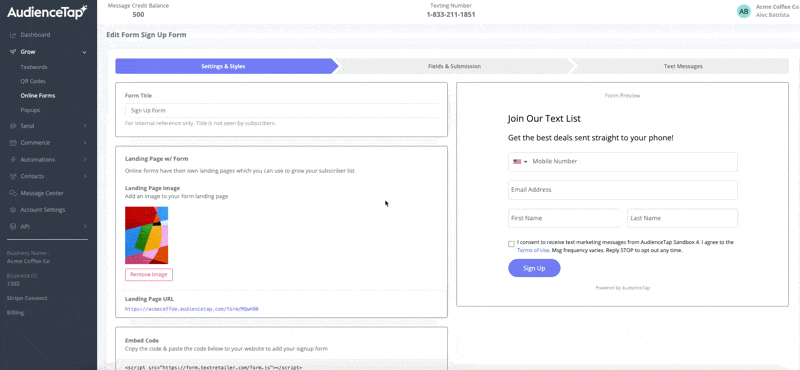
Task: Click the message credit balance 500
Action: point(138,15)
